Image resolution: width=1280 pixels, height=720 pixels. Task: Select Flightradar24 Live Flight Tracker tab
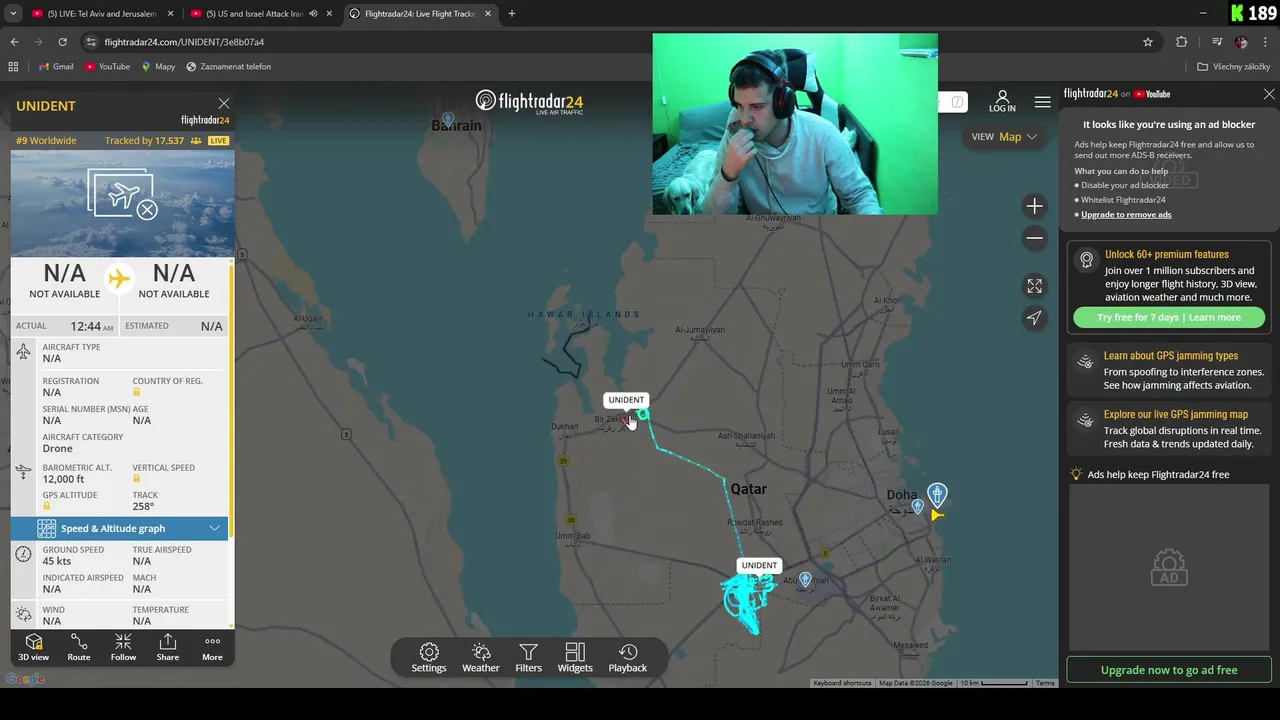(420, 14)
